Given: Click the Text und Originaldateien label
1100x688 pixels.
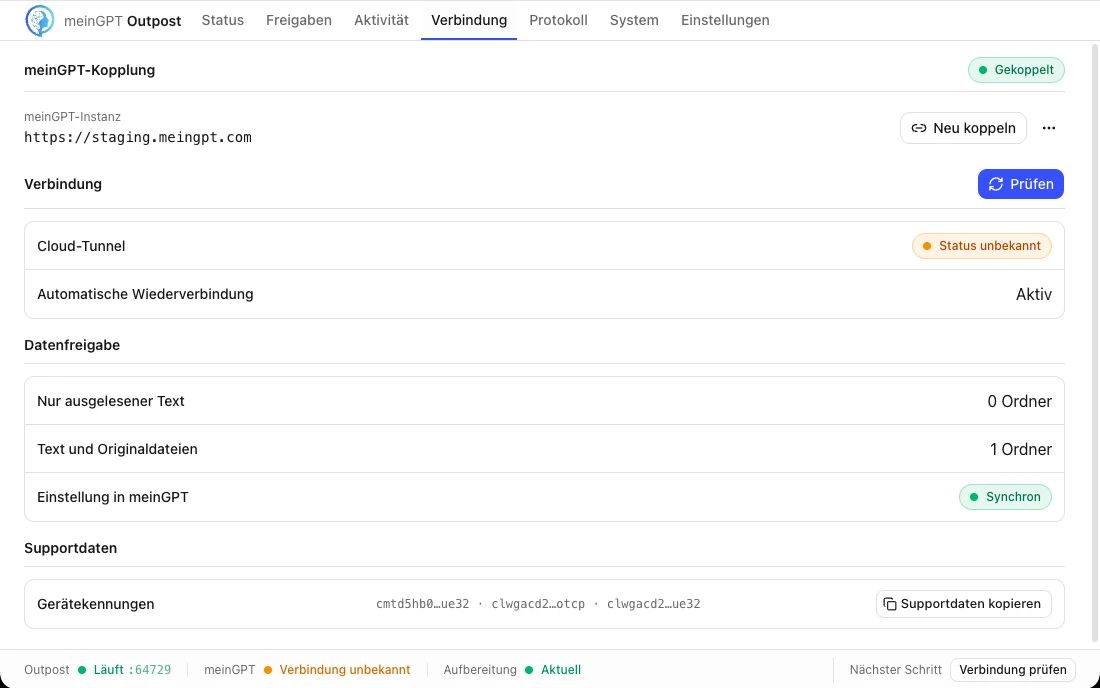Looking at the screenshot, I should 117,449.
